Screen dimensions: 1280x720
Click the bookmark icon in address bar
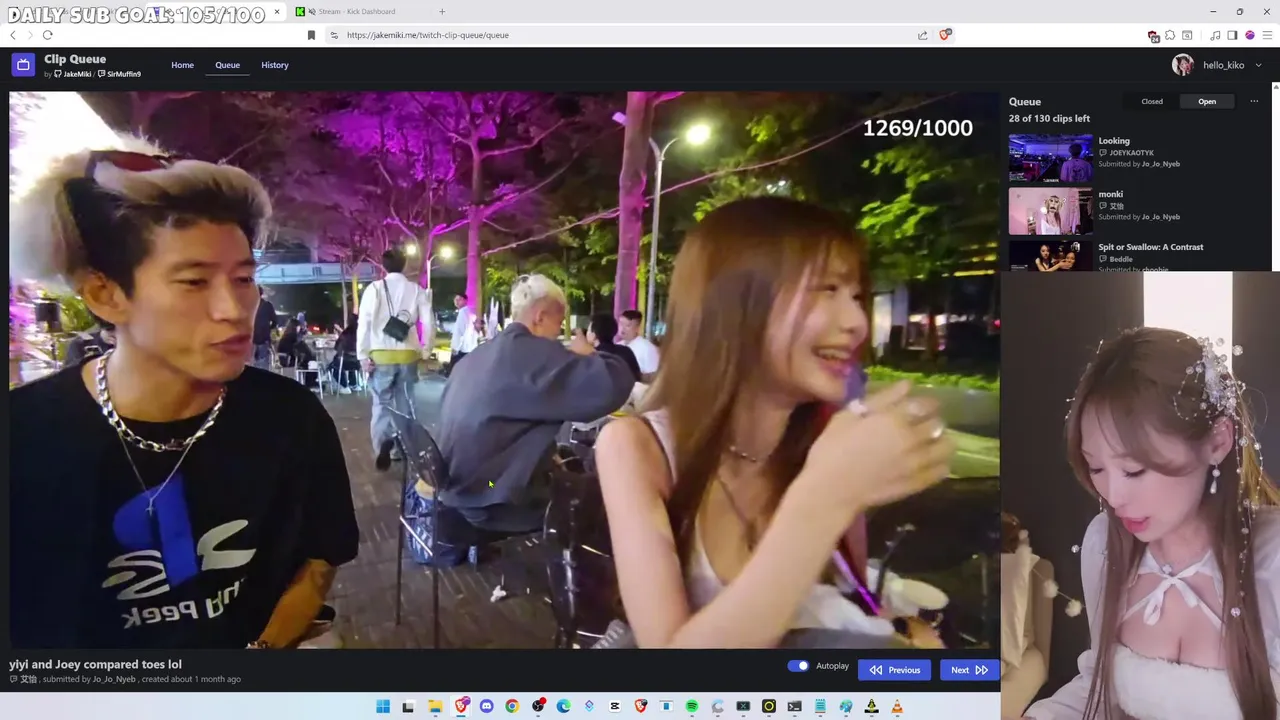click(x=311, y=35)
